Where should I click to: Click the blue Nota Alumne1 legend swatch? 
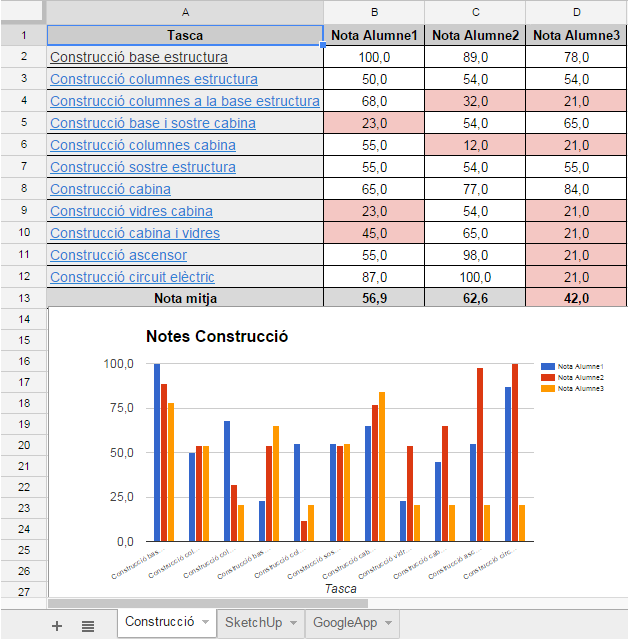coord(548,366)
